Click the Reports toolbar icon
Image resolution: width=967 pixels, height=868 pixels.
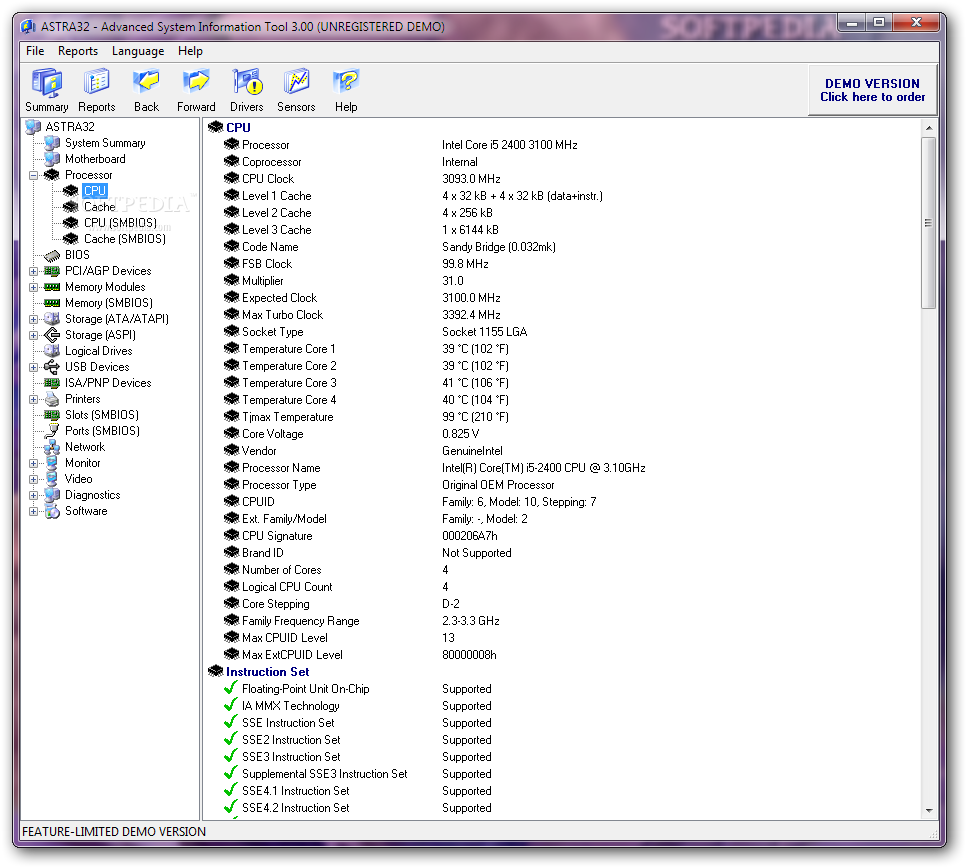96,90
